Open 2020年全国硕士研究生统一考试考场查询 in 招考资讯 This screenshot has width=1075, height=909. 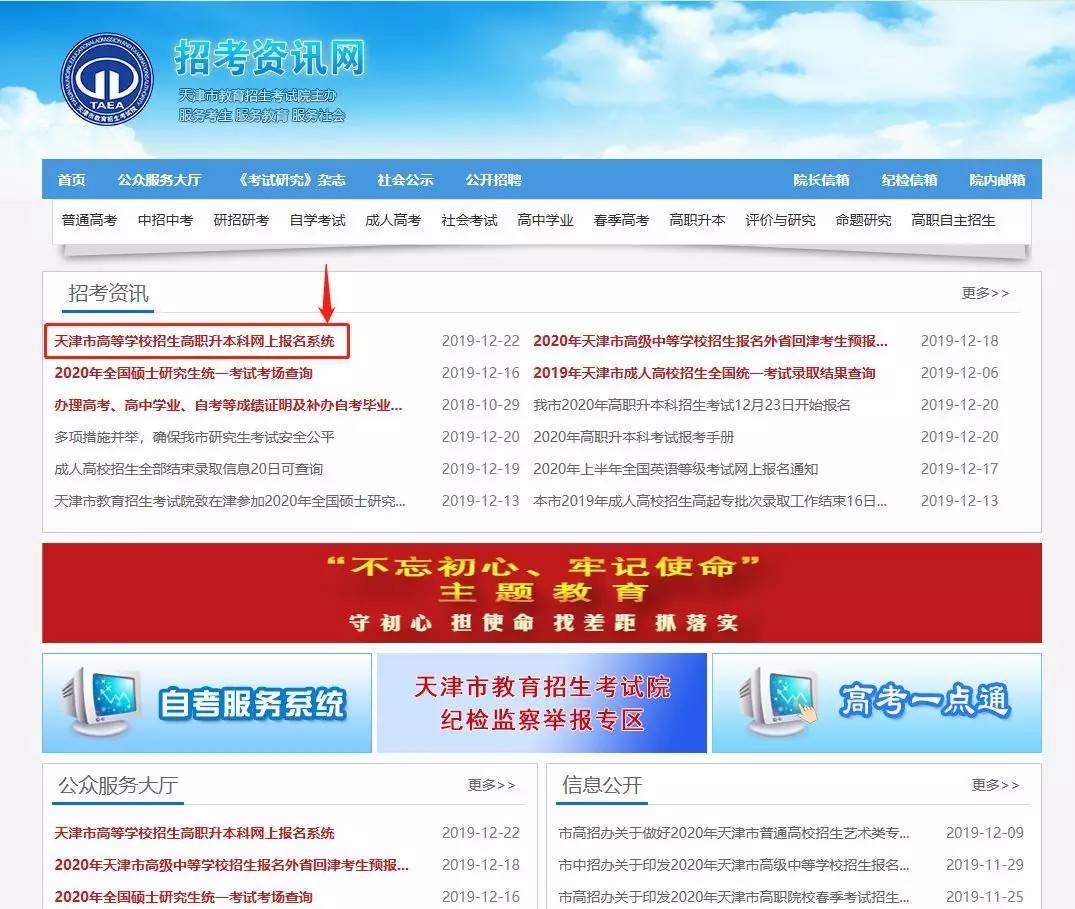184,373
